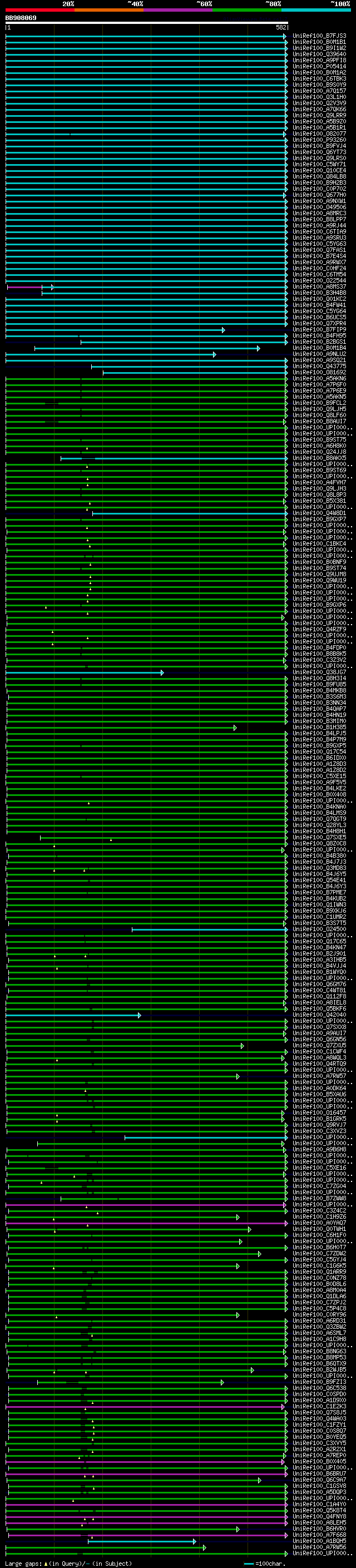Image resolution: width=356 pixels, height=1568 pixels.
Task: Click the UniRef100_A7Q157 label
Action: [319, 91]
